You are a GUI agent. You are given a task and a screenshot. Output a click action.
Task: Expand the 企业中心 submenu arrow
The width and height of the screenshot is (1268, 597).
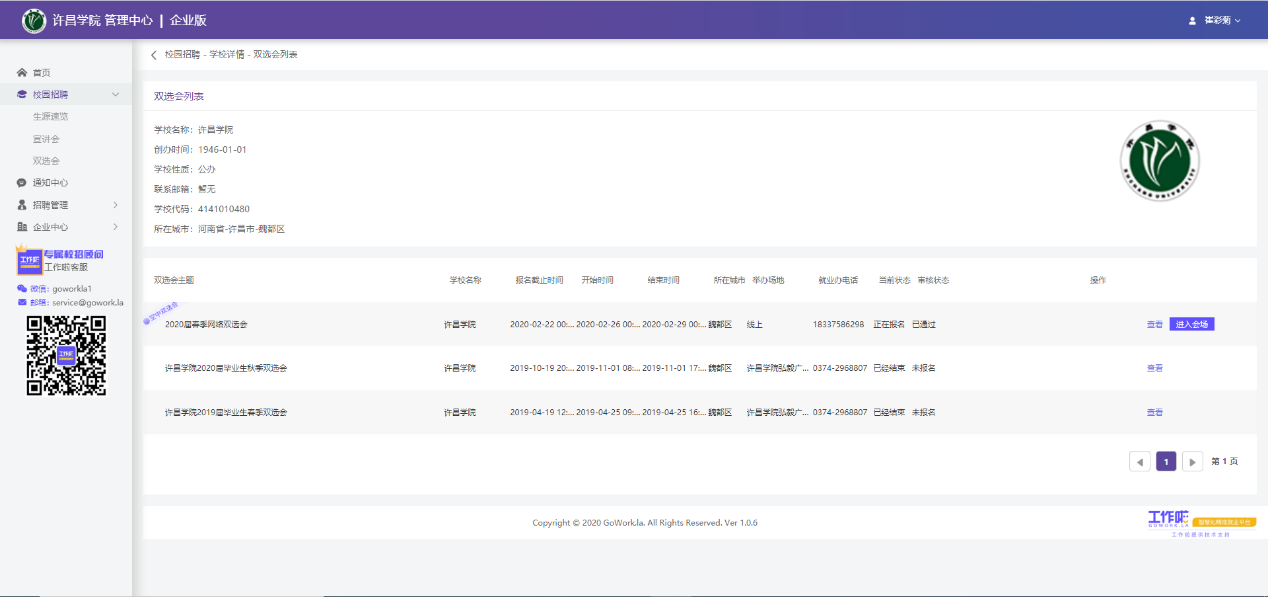(x=116, y=227)
